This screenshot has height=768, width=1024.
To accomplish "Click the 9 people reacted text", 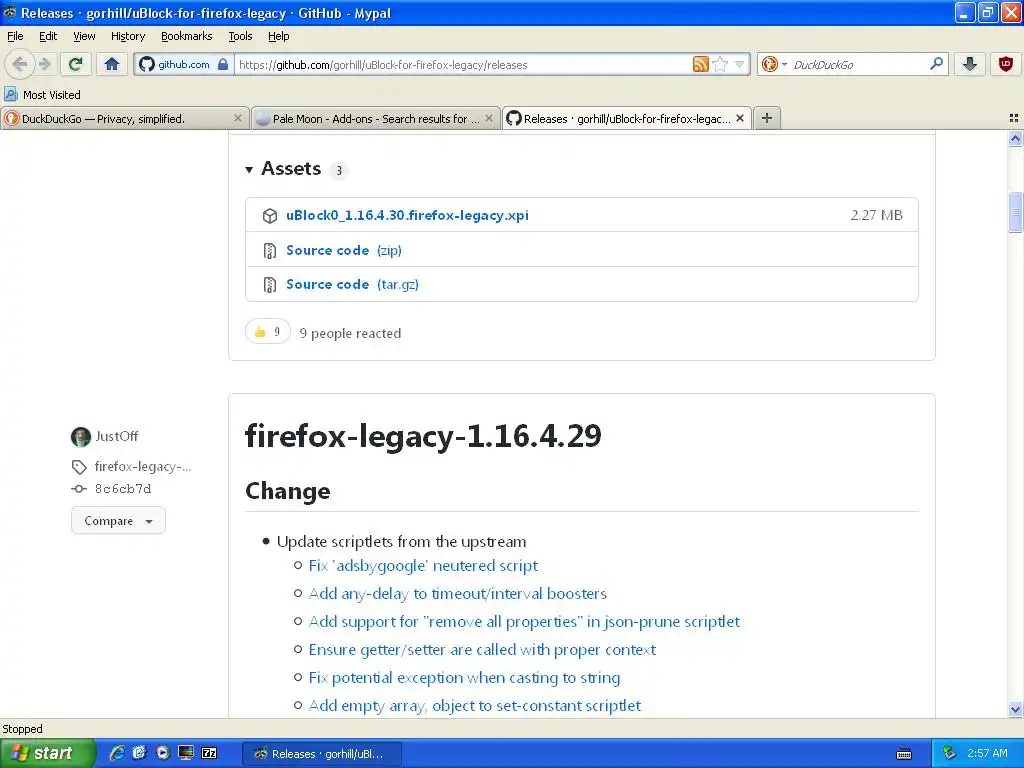I will pos(350,333).
